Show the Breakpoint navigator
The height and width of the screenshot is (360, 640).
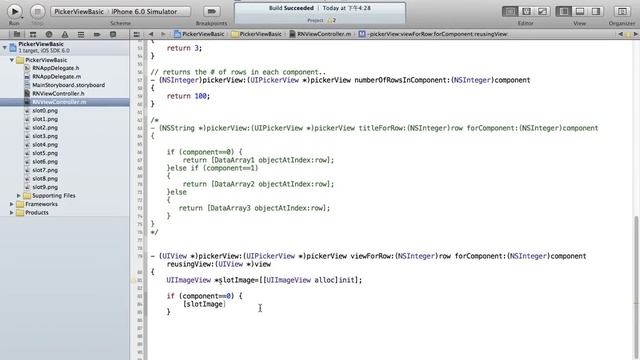click(x=97, y=34)
